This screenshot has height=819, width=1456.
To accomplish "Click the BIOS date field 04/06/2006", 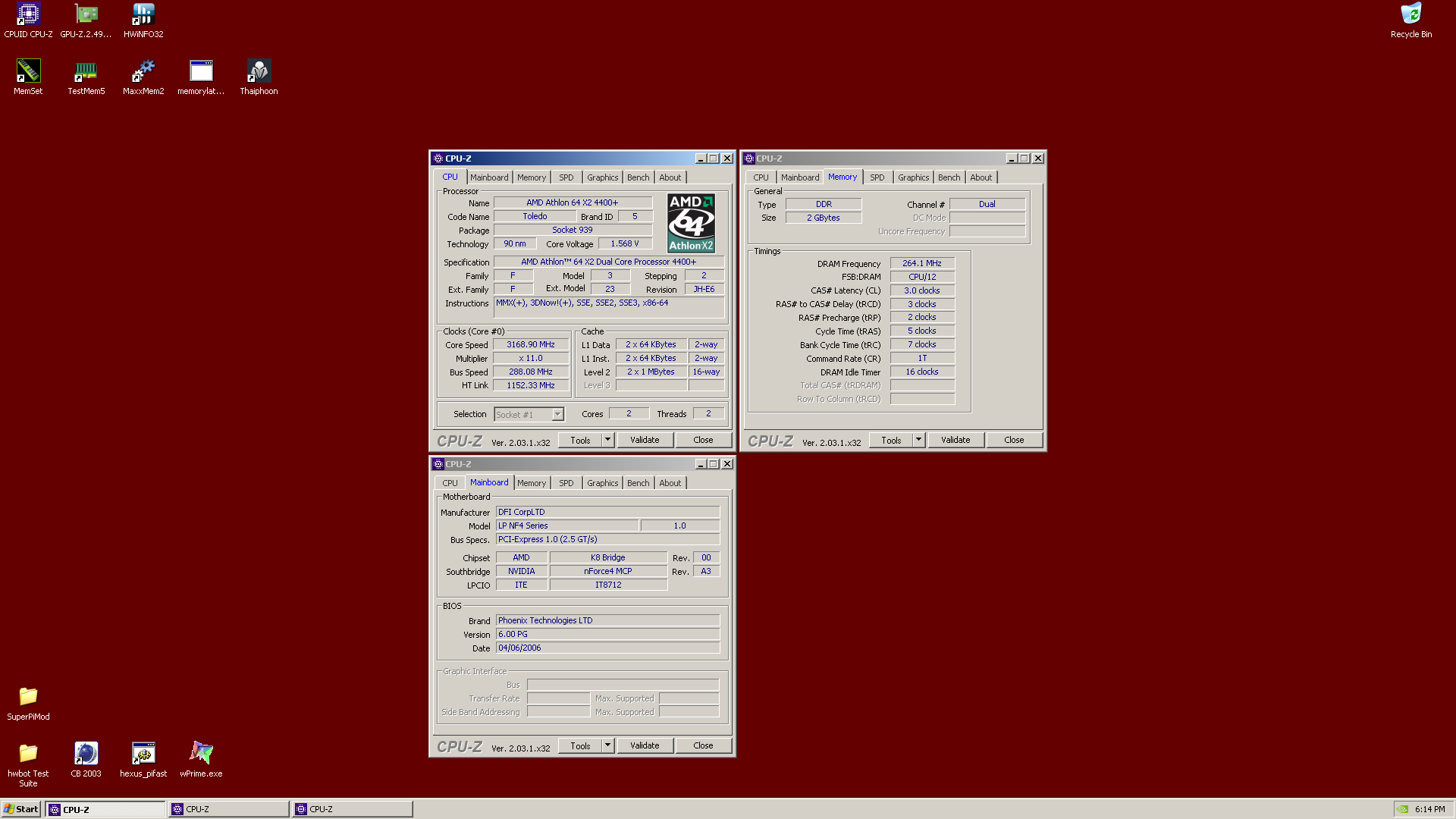I will click(x=607, y=648).
